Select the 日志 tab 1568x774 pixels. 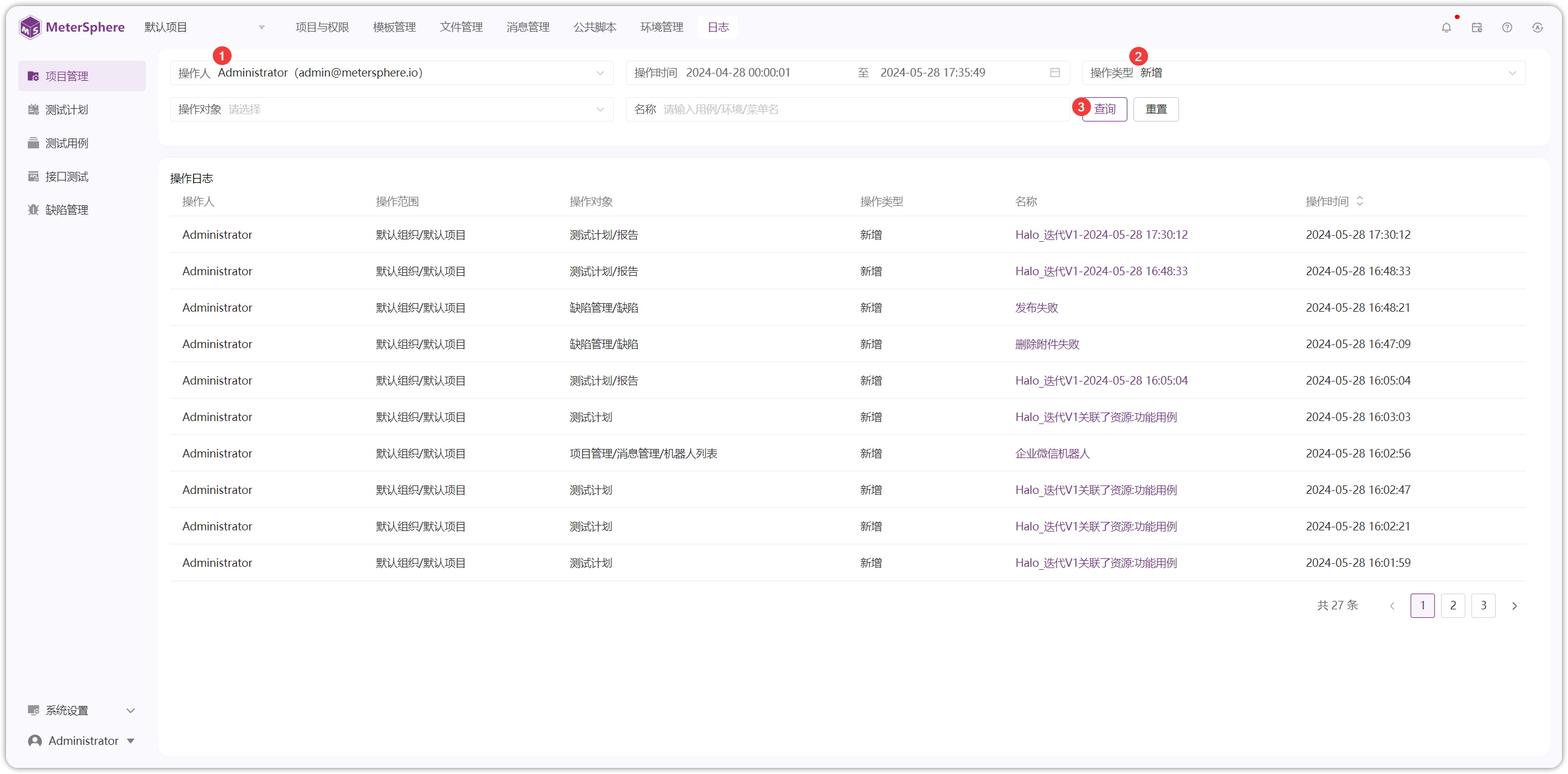pos(718,27)
